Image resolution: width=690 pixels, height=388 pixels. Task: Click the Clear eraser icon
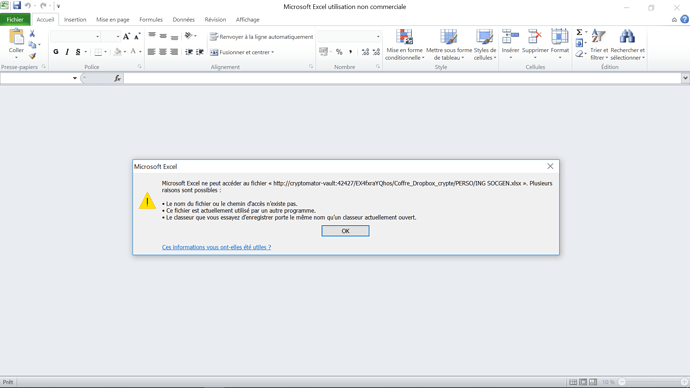580,54
